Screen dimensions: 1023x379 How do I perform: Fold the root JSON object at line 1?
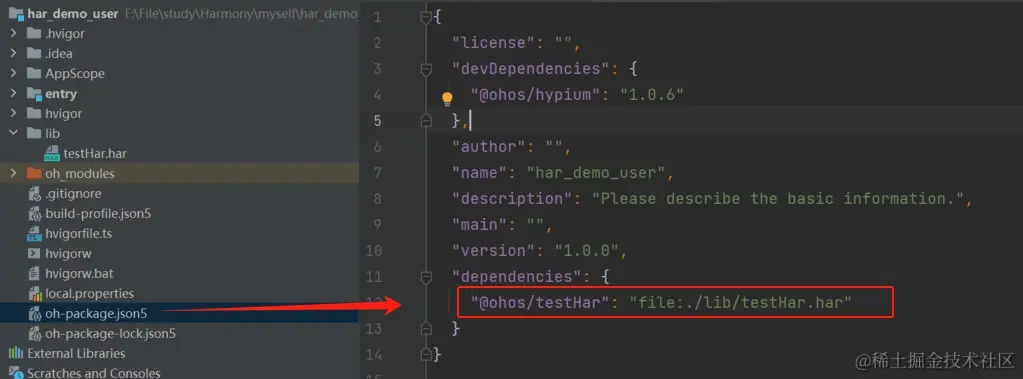tap(426, 17)
